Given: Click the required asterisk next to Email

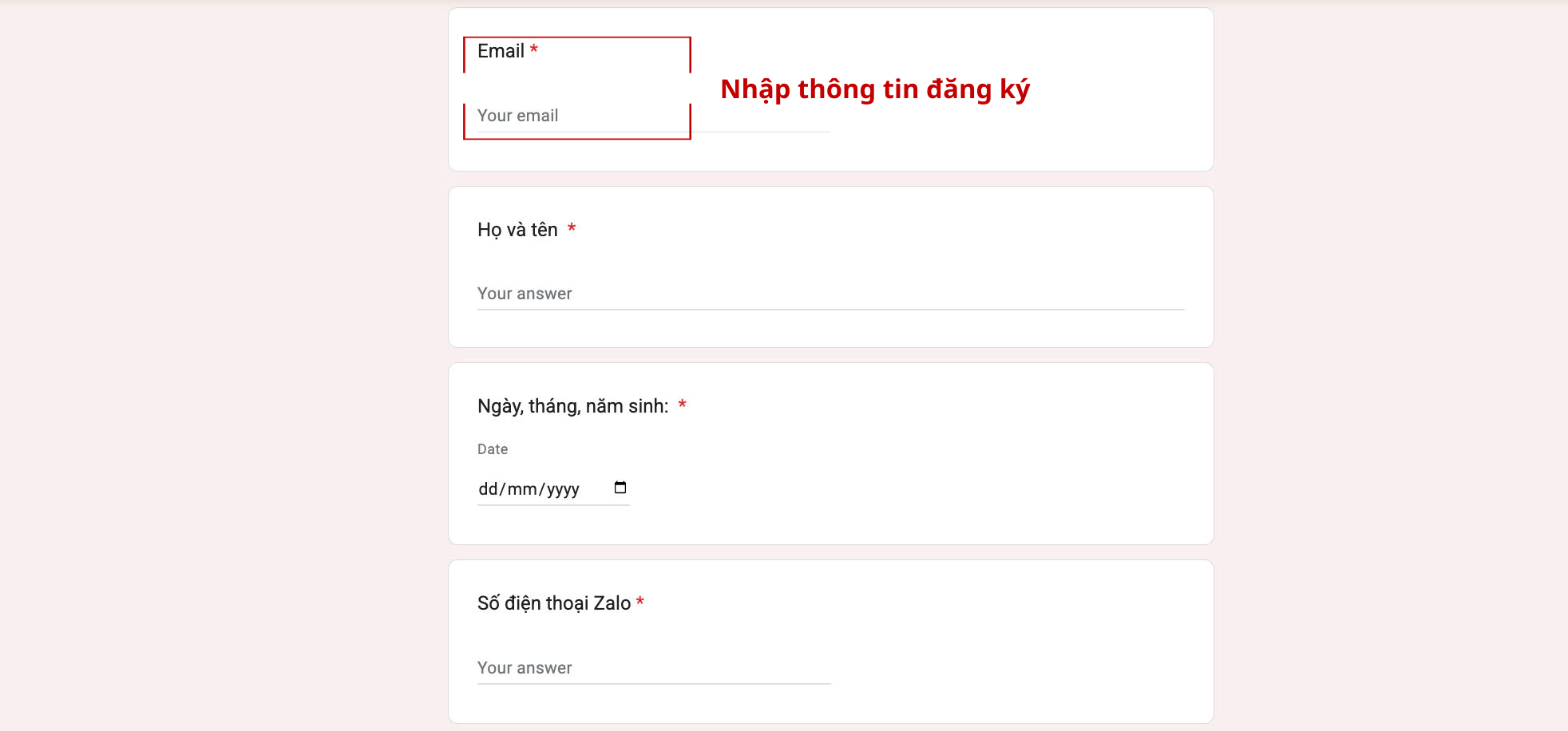Looking at the screenshot, I should 534,49.
